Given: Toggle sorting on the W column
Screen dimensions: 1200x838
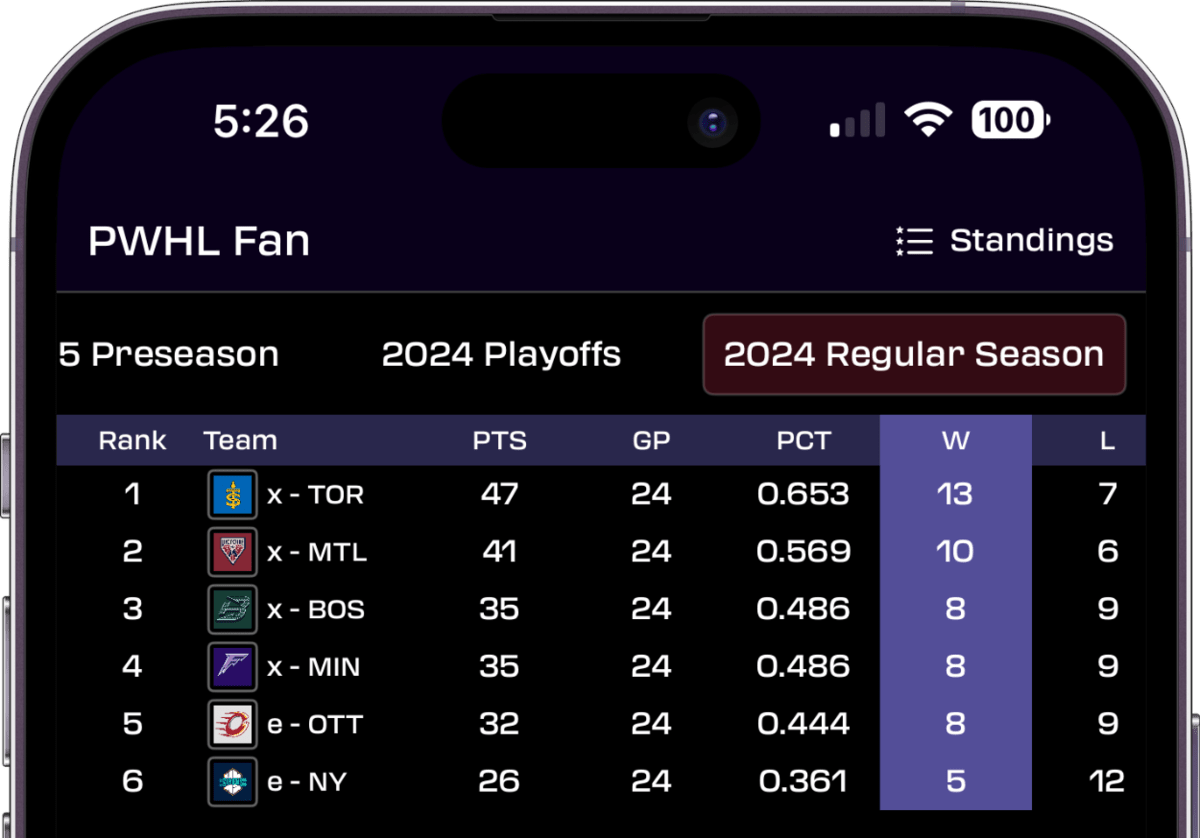Looking at the screenshot, I should [x=956, y=440].
